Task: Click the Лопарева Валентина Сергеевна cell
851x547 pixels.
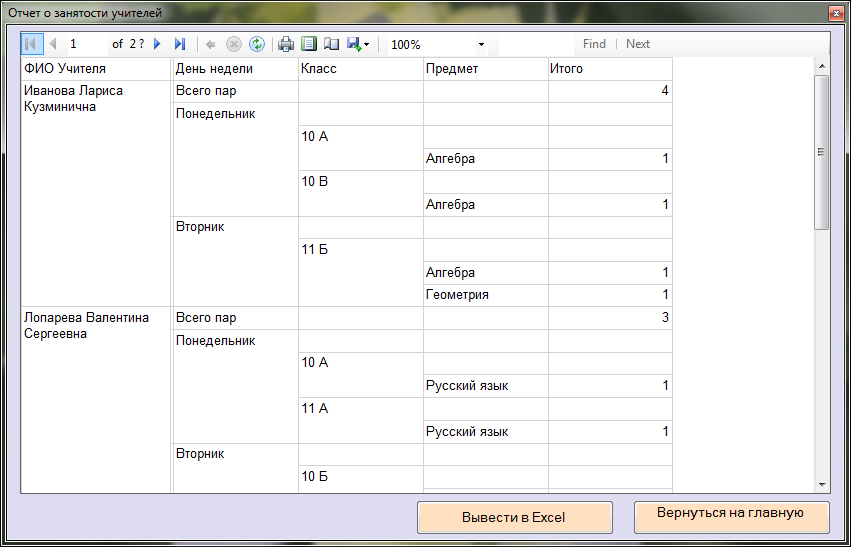Action: click(x=96, y=400)
